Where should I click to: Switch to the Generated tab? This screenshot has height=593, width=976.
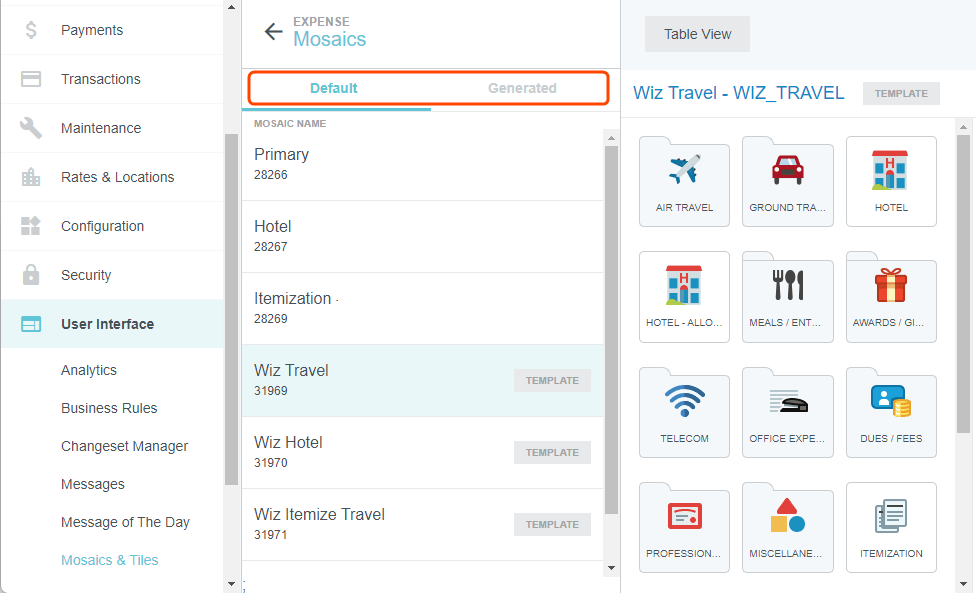(522, 88)
